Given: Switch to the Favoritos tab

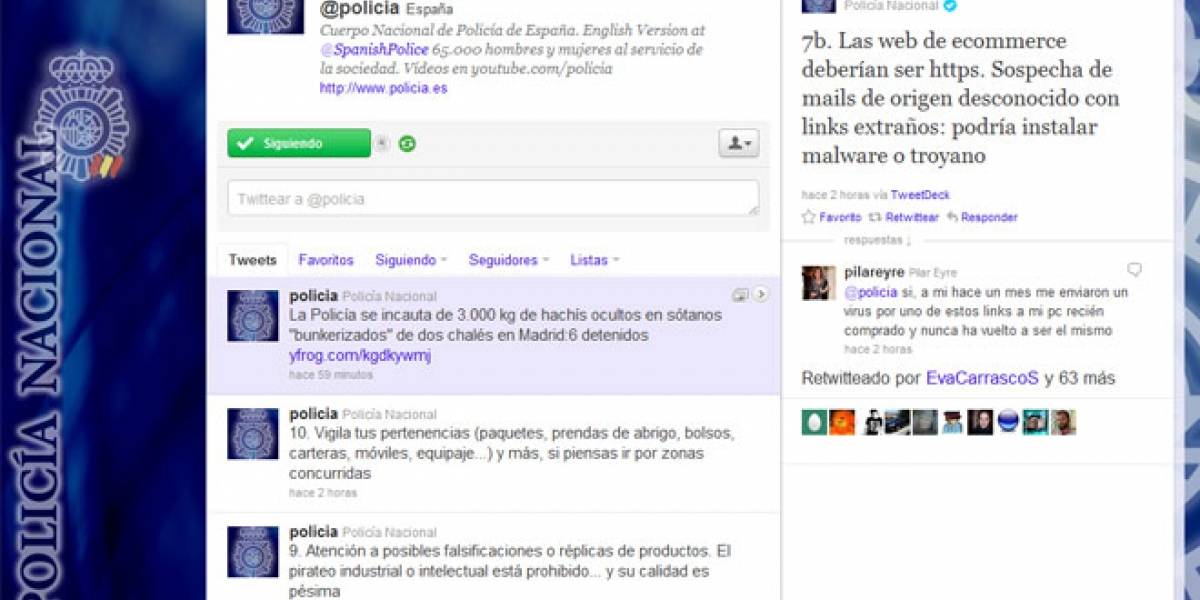Looking at the screenshot, I should (326, 260).
